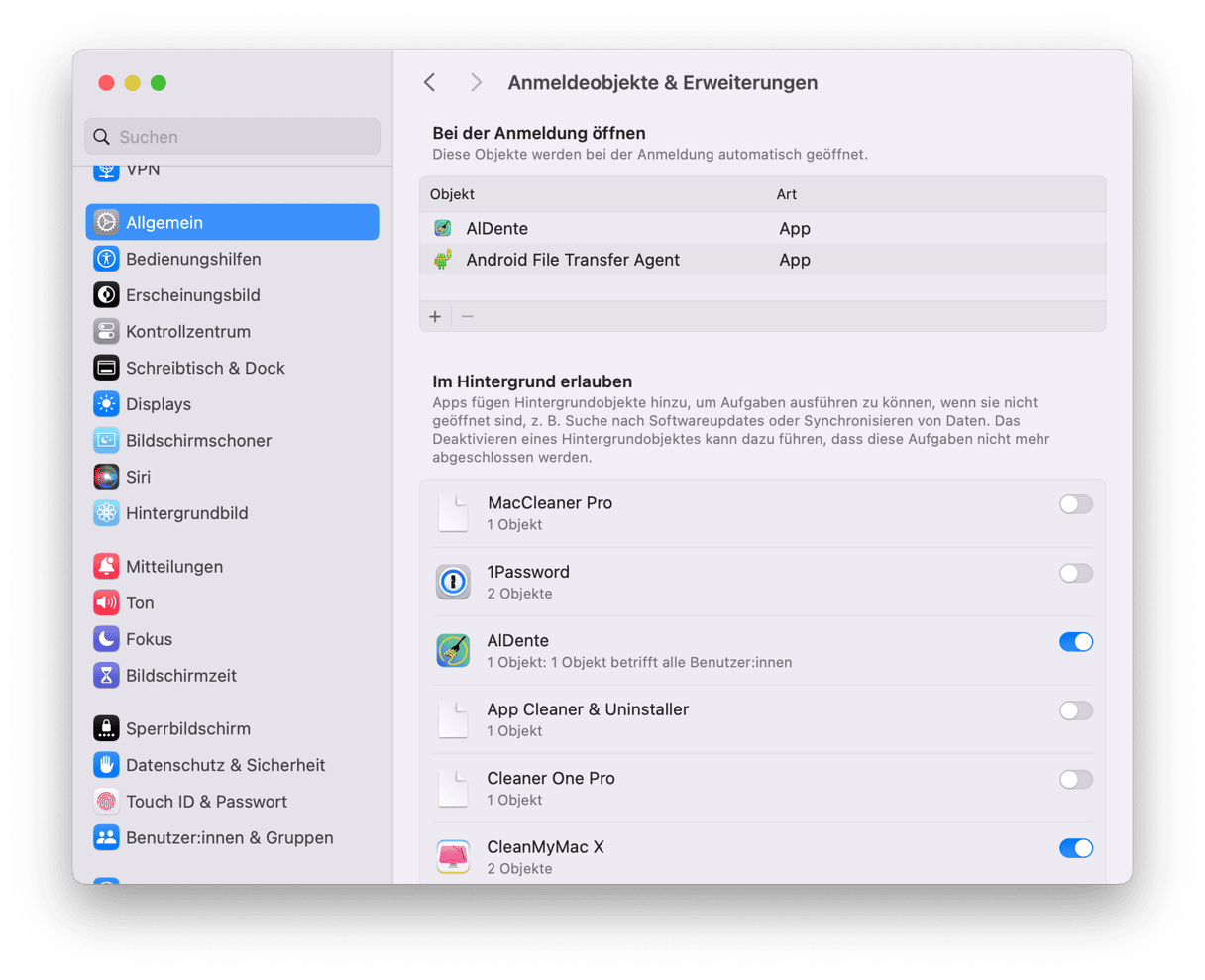
Task: Click the 1Password app icon
Action: pyautogui.click(x=453, y=582)
